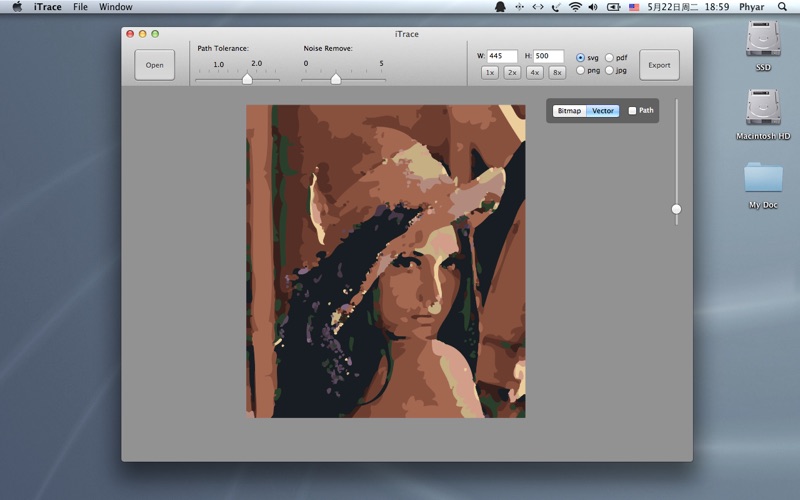Set scale with the 1x button
Image resolution: width=800 pixels, height=500 pixels.
pyautogui.click(x=490, y=72)
